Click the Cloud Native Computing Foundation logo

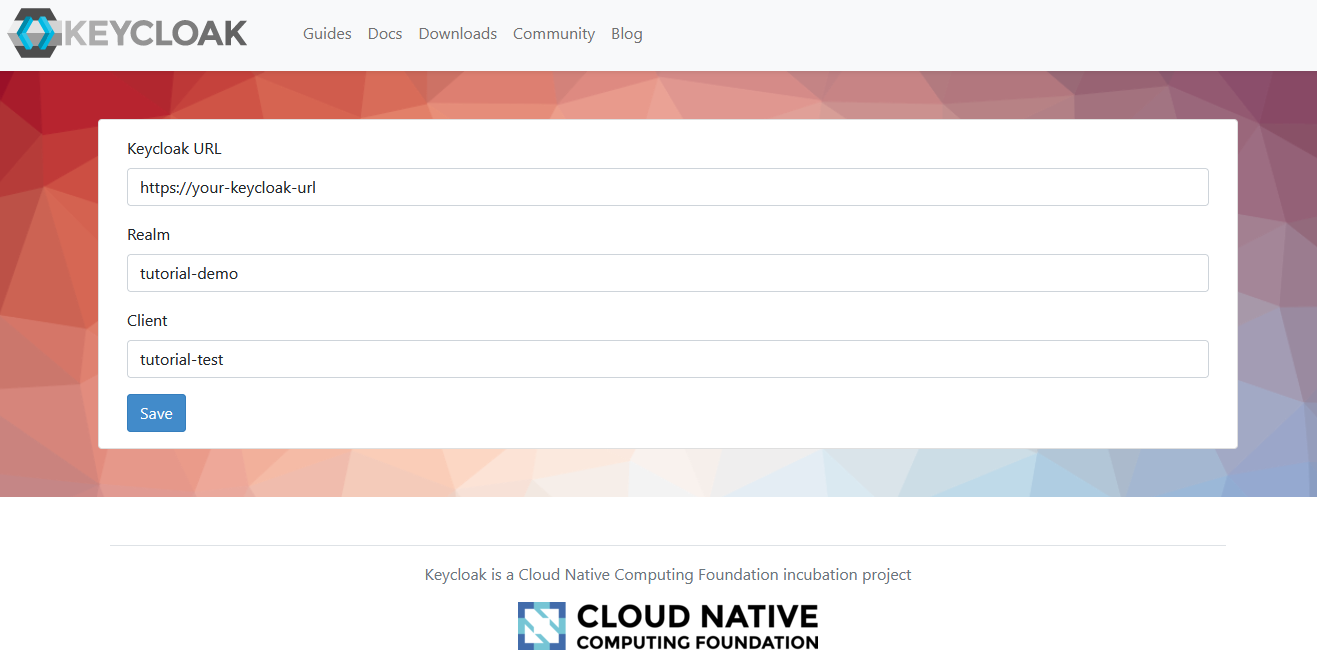(x=668, y=626)
